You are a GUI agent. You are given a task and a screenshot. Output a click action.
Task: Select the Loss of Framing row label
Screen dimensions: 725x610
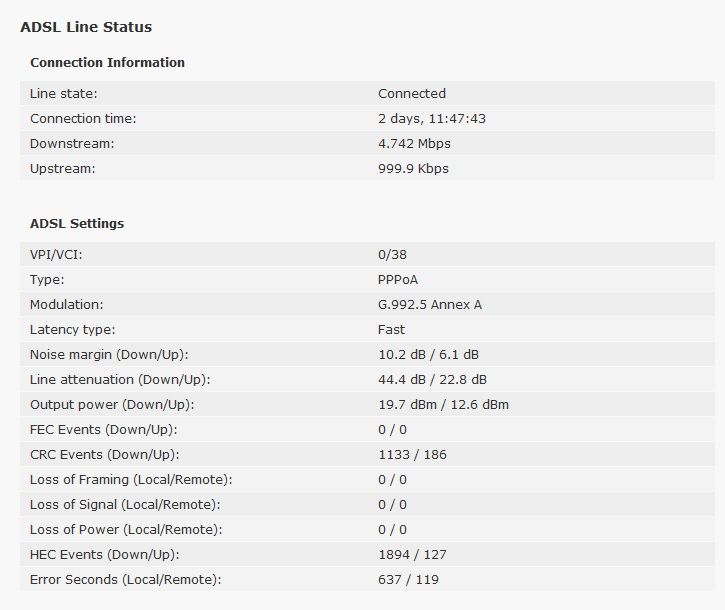tap(131, 479)
